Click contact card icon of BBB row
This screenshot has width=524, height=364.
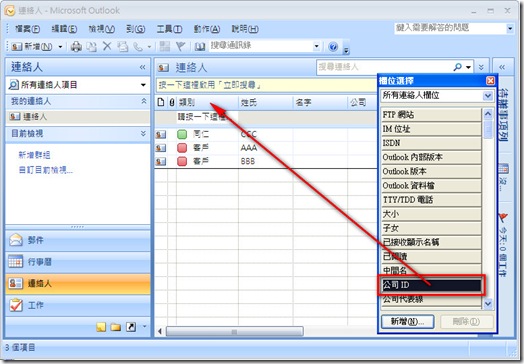[x=161, y=162]
